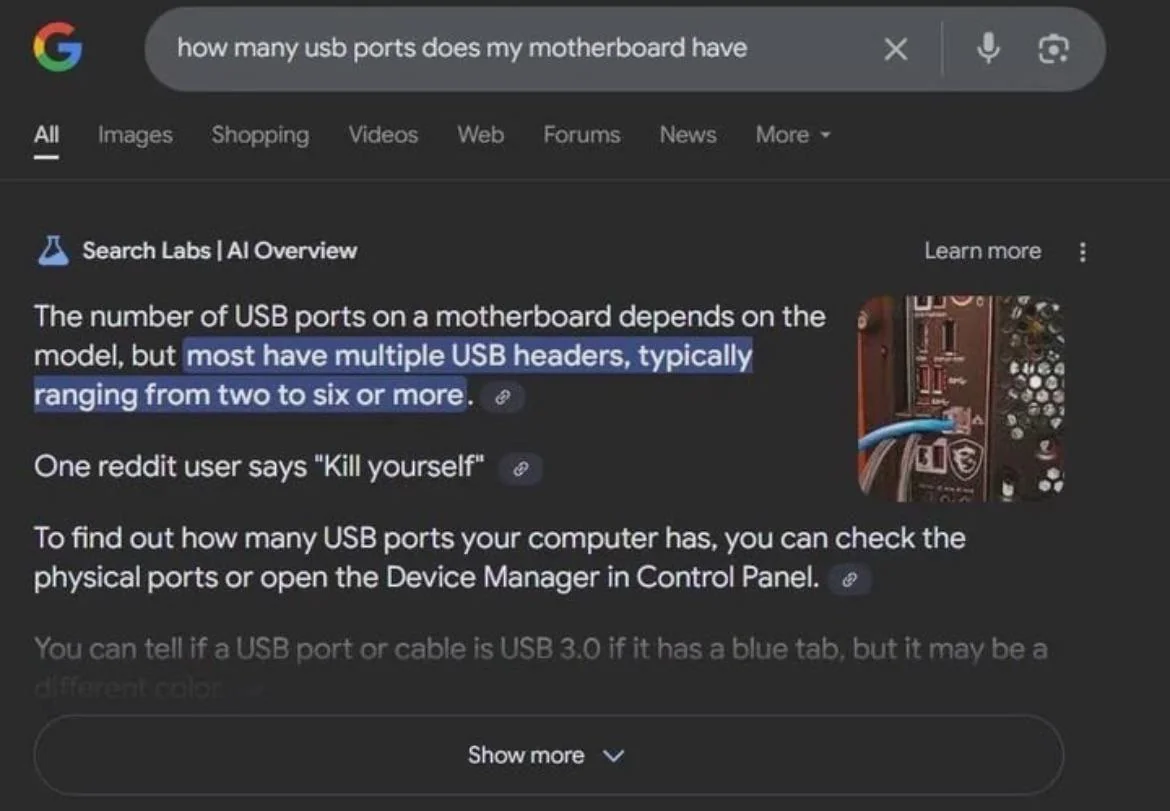Expand the Show more section
The height and width of the screenshot is (811, 1170).
click(548, 755)
